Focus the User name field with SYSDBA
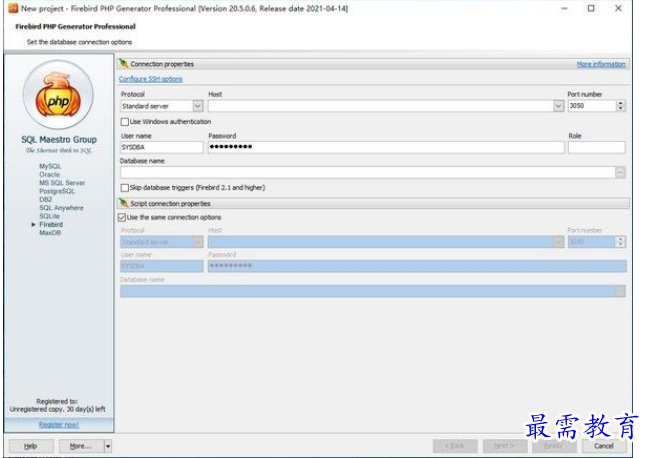The width and height of the screenshot is (647, 458). click(162, 147)
